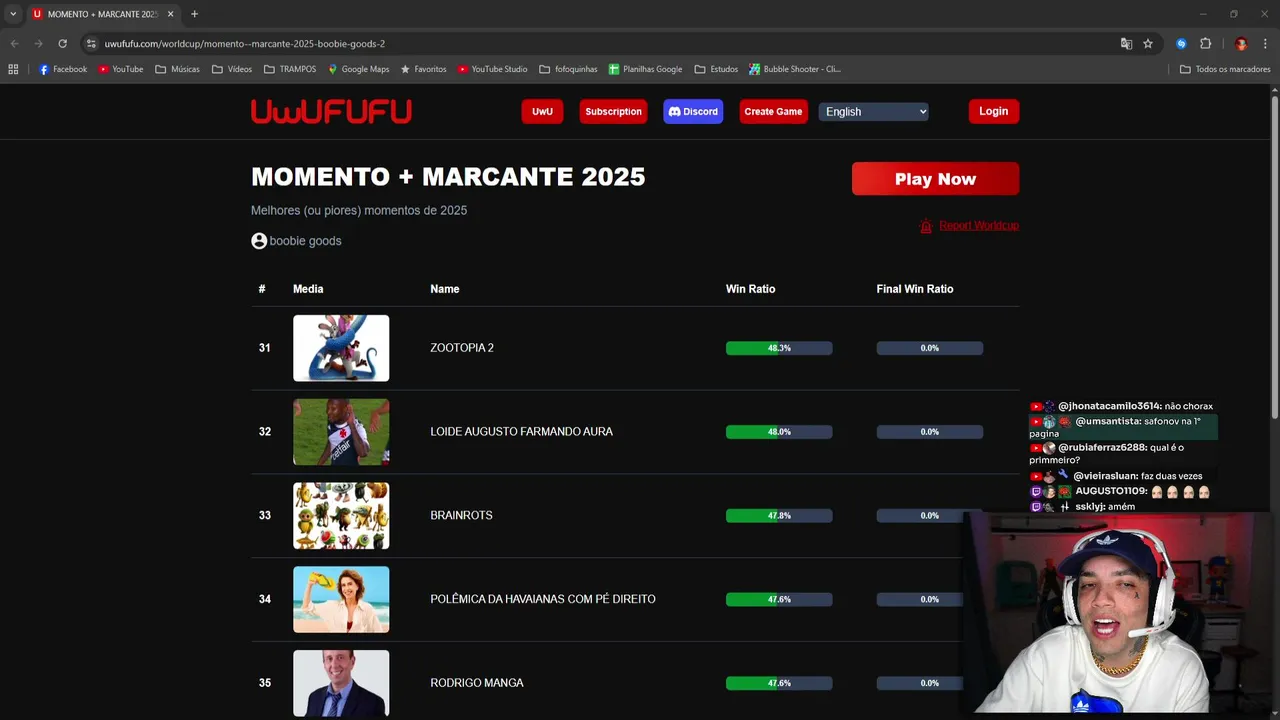Click the Media column header
This screenshot has width=1280, height=720.
[x=308, y=289]
